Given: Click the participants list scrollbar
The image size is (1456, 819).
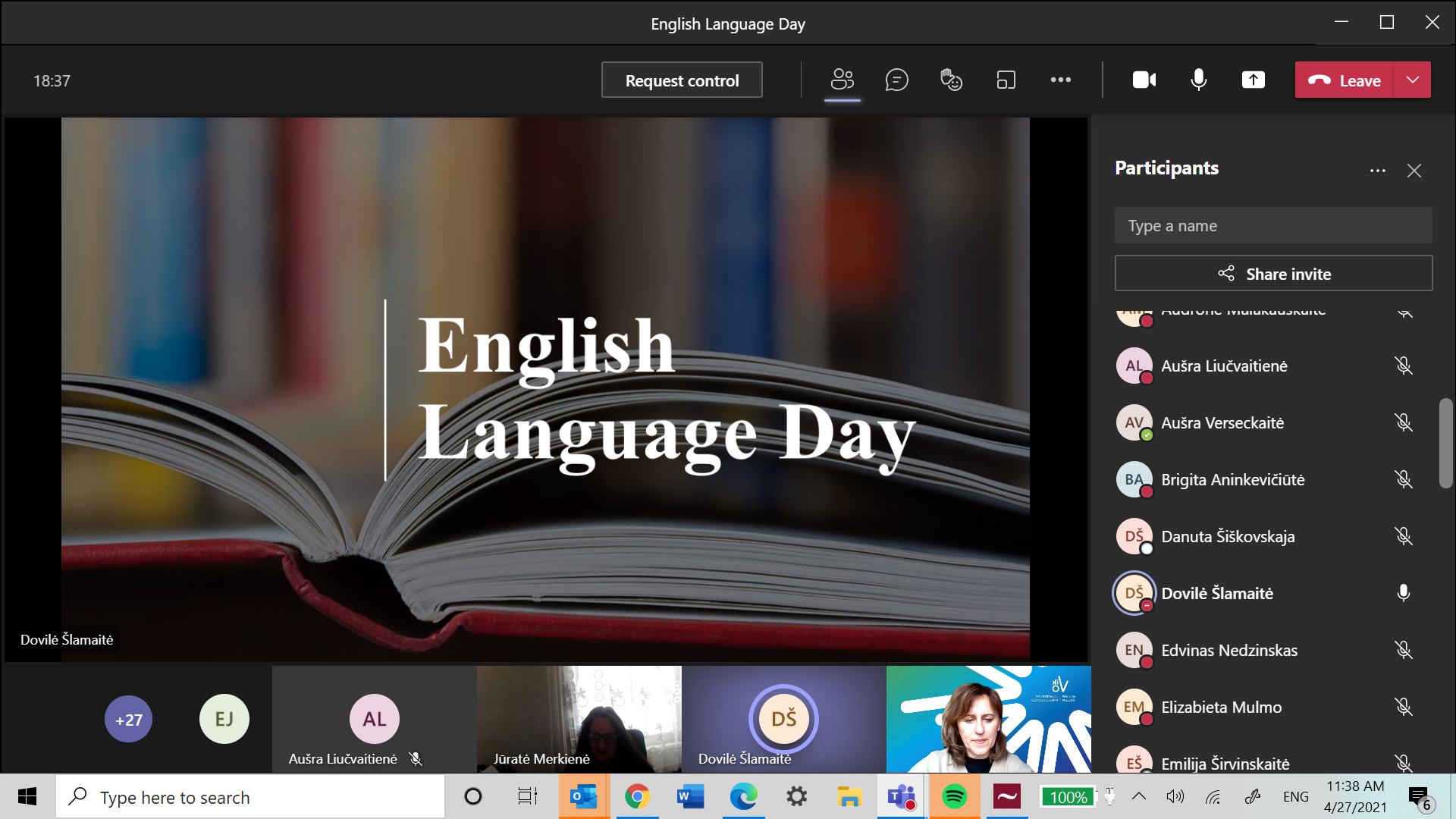Looking at the screenshot, I should tap(1445, 444).
